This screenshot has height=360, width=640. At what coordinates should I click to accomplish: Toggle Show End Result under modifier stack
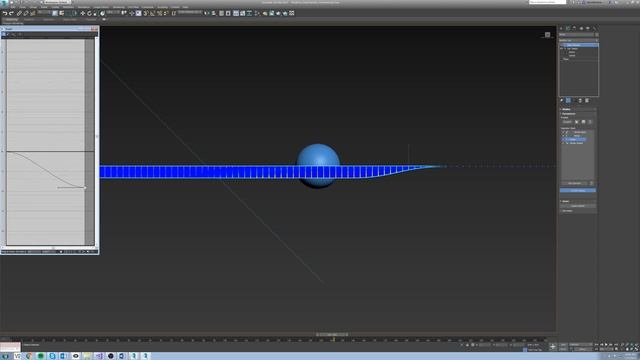[x=568, y=100]
